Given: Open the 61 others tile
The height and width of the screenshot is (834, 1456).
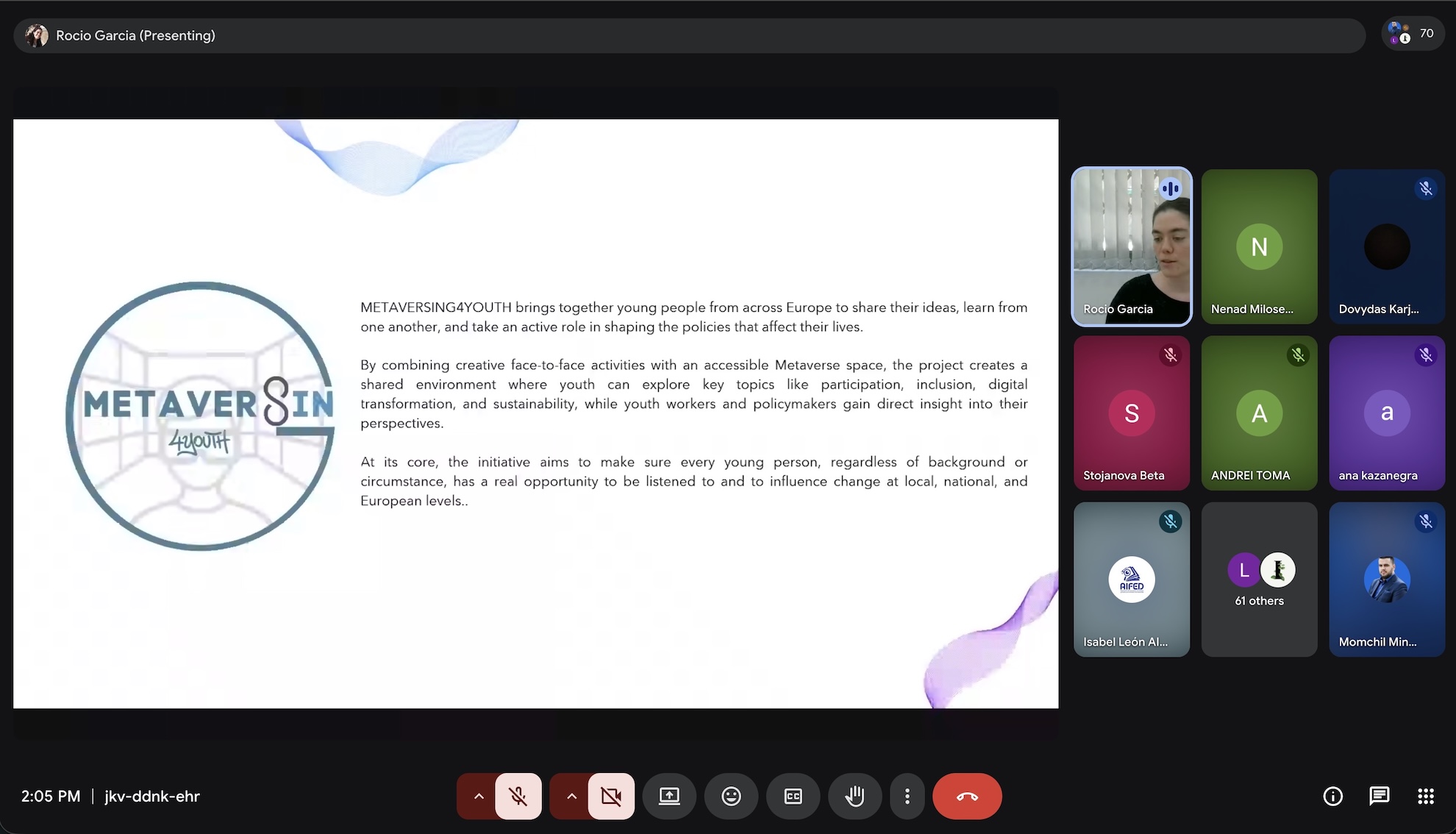Looking at the screenshot, I should pyautogui.click(x=1260, y=580).
